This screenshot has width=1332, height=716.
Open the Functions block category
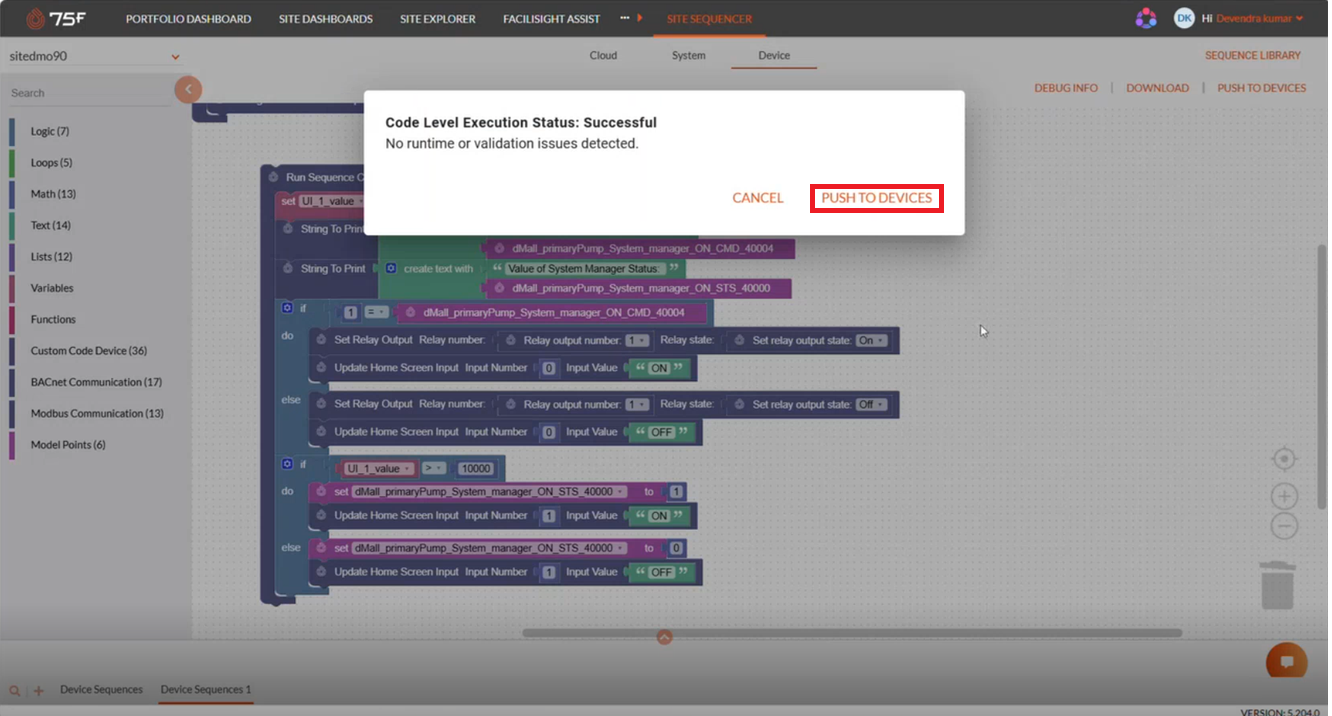coord(53,319)
